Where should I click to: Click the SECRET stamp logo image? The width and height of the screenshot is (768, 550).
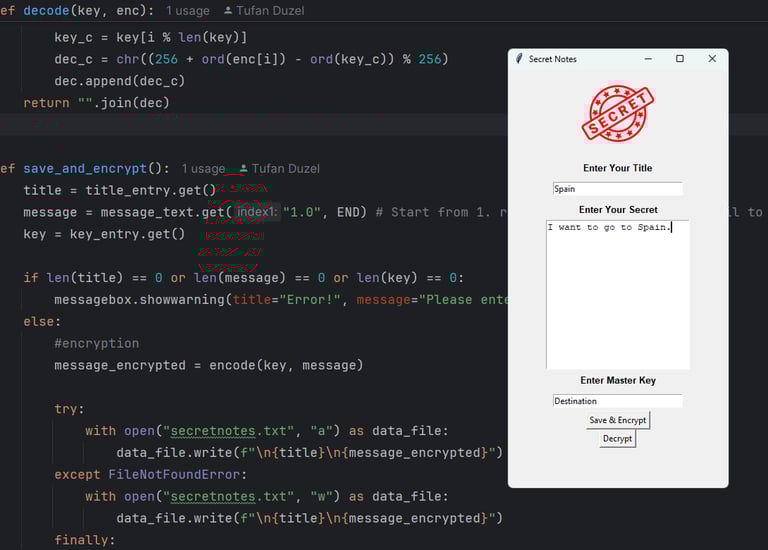[x=618, y=113]
